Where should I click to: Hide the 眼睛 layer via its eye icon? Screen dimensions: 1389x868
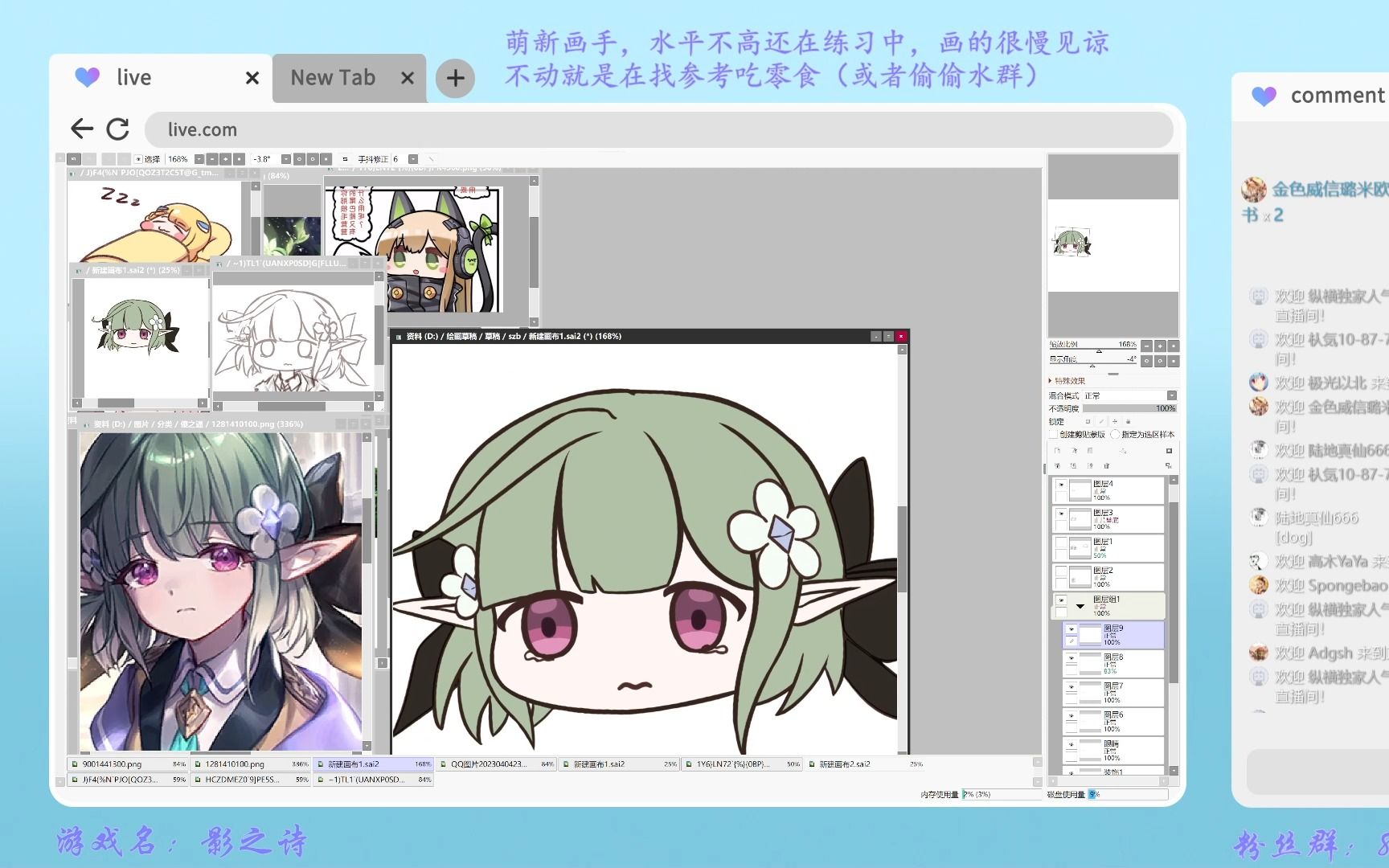pyautogui.click(x=1071, y=745)
